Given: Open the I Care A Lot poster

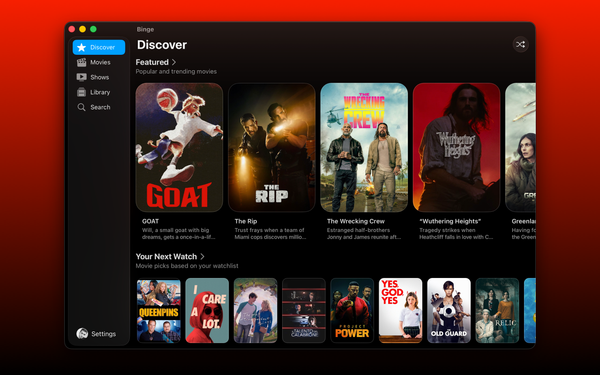Looking at the screenshot, I should 207,310.
